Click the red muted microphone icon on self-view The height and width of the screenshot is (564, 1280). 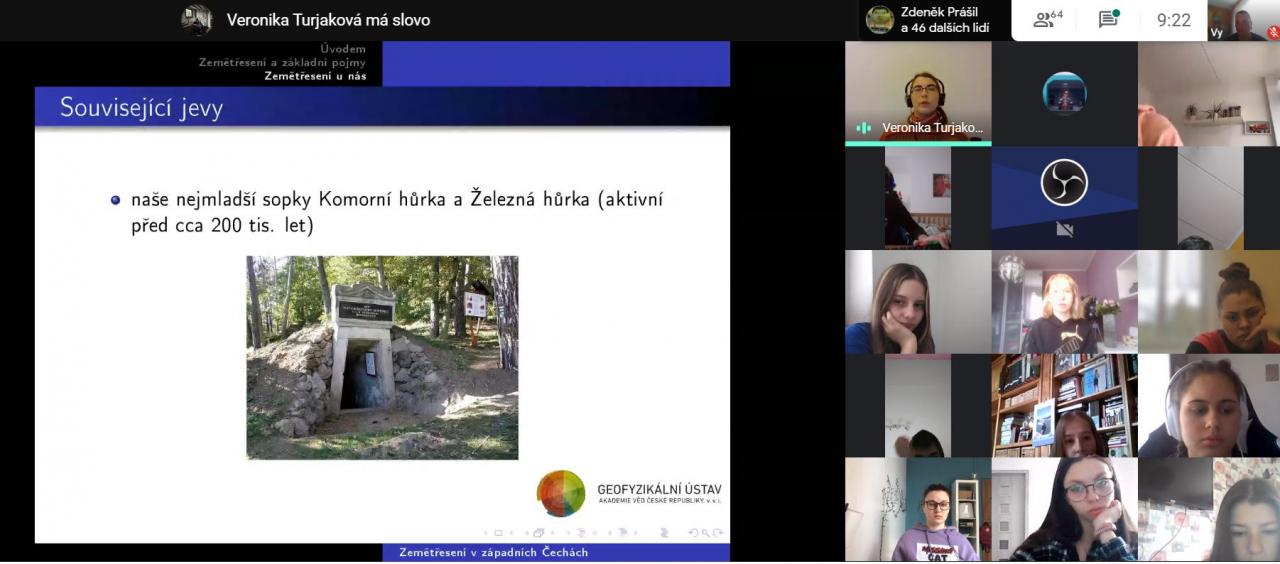point(1273,32)
